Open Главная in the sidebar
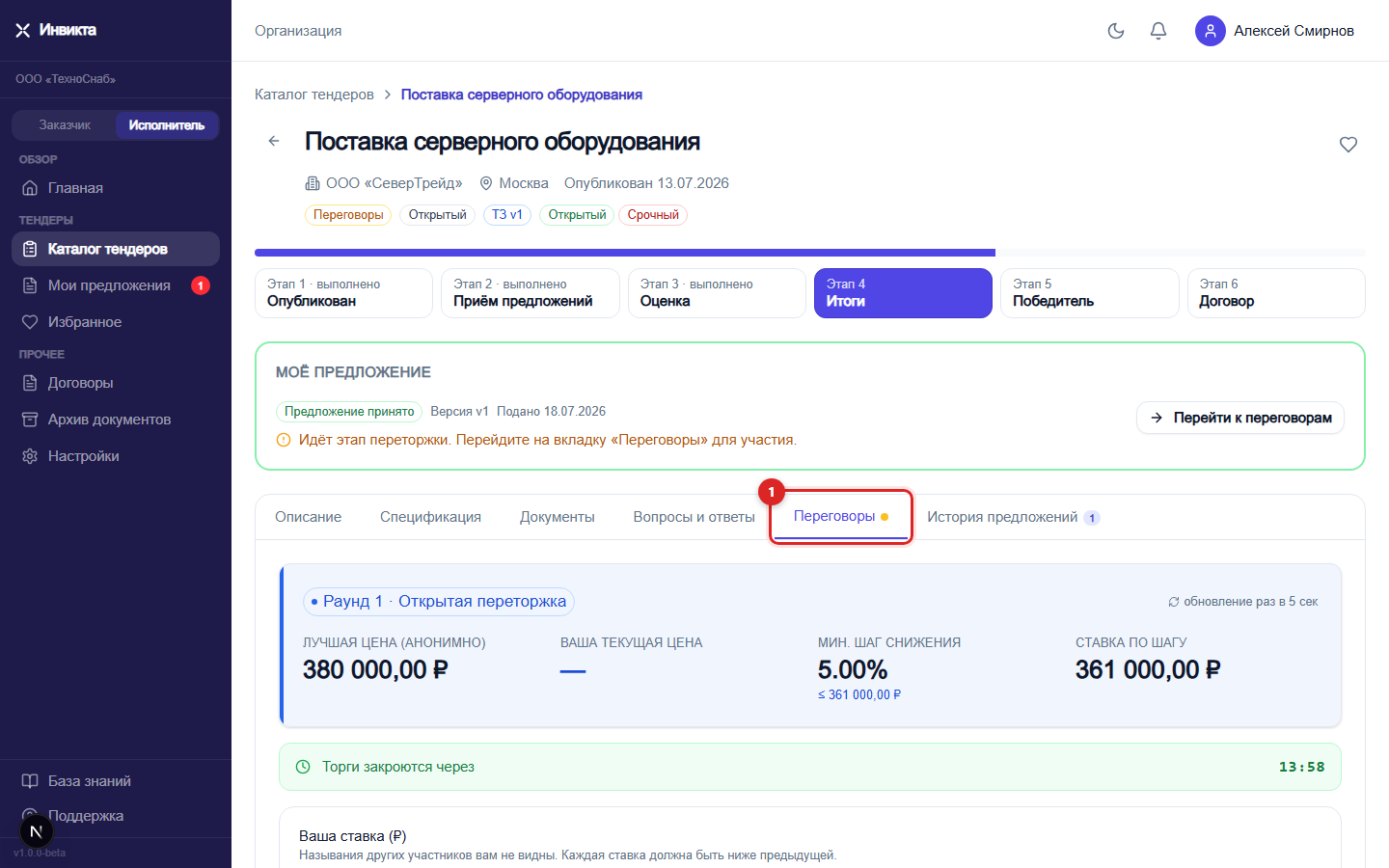Viewport: 1389px width, 868px height. [x=116, y=188]
